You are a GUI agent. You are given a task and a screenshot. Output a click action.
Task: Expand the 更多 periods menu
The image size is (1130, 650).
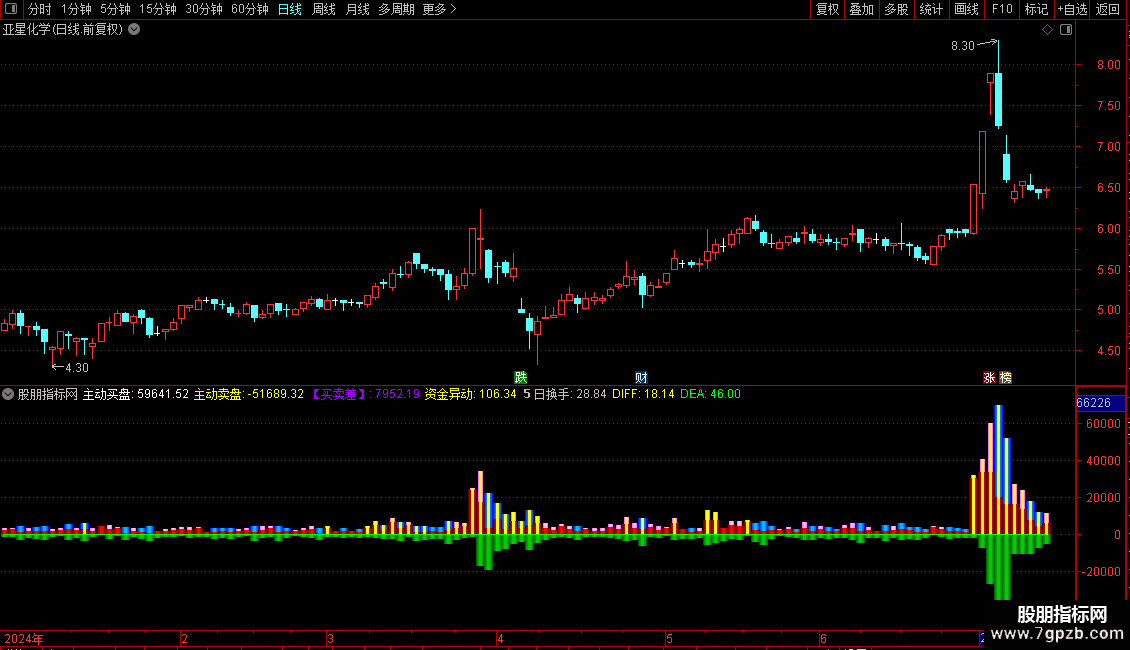click(x=440, y=9)
